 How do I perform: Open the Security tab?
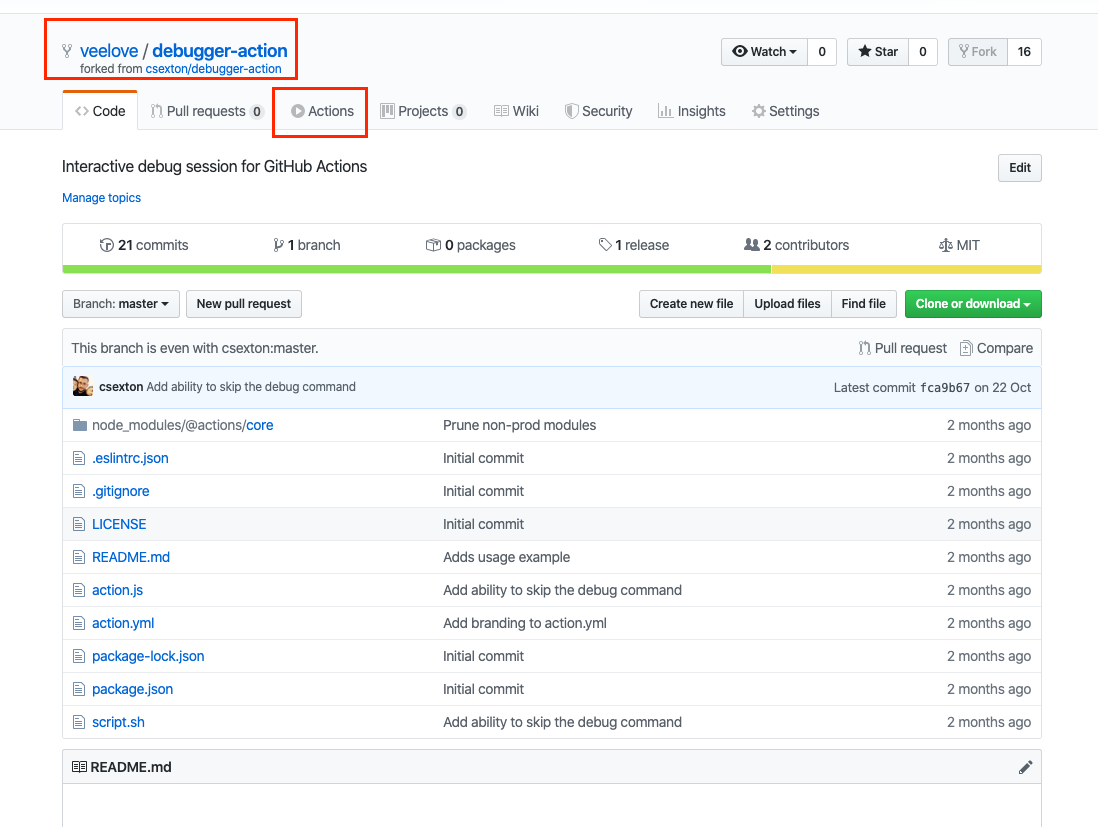599,111
